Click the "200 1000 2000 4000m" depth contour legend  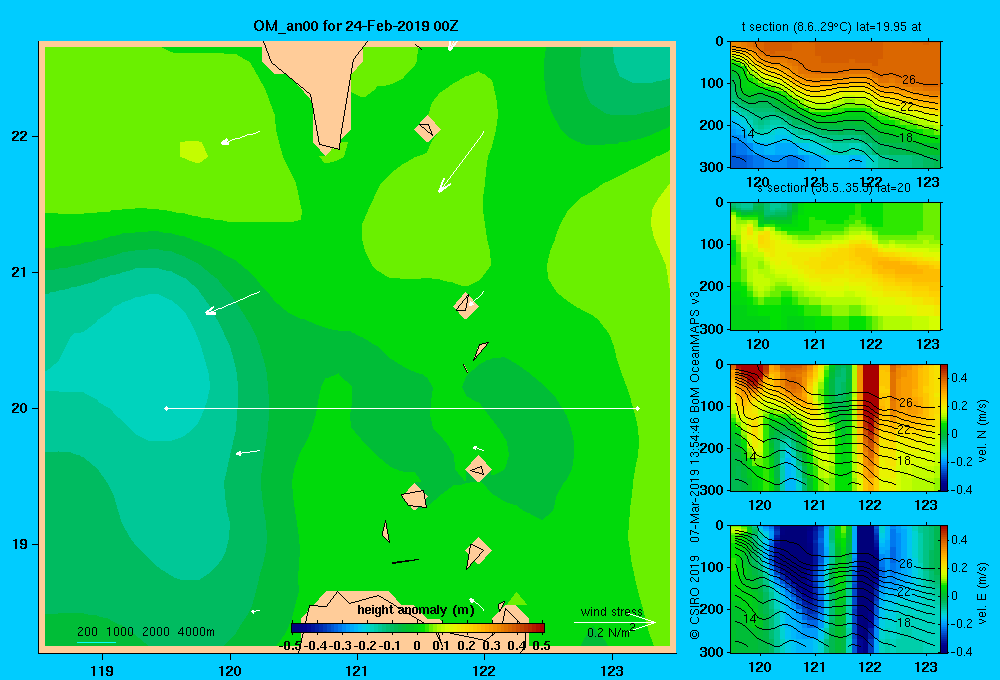click(x=146, y=632)
